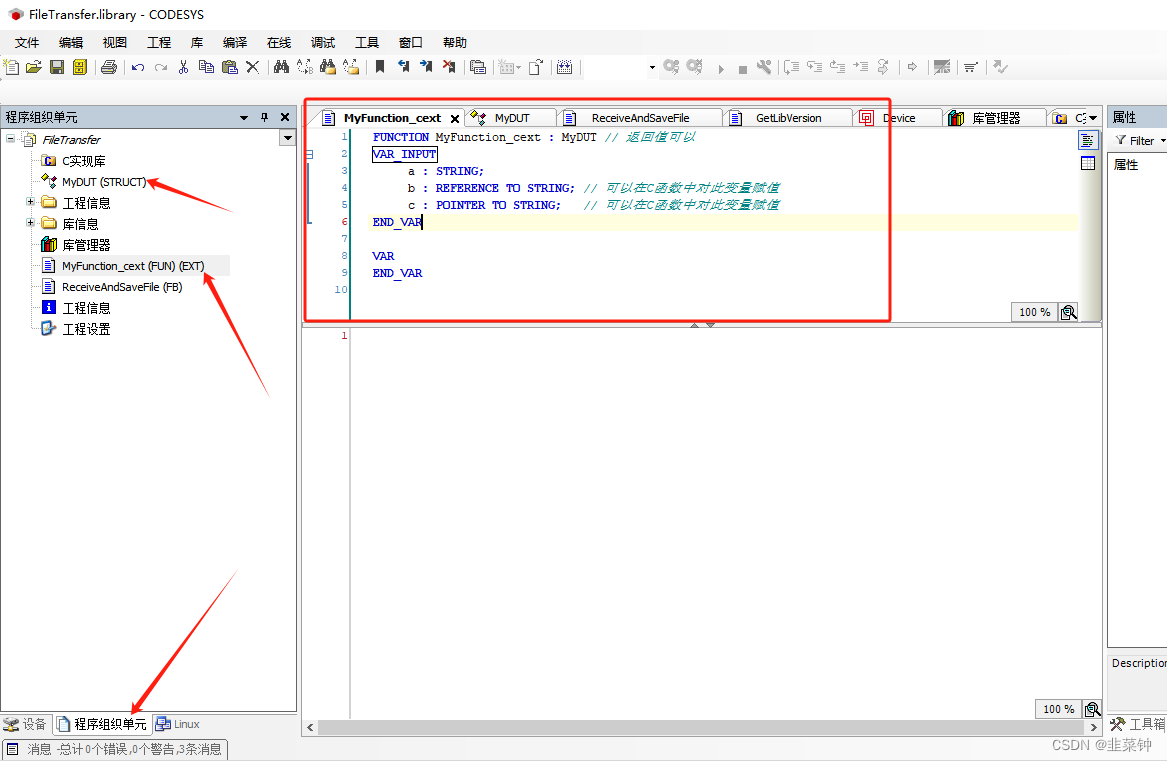This screenshot has height=761, width=1167.
Task: Expand the 工程信息 folder in the tree
Action: pos(31,202)
